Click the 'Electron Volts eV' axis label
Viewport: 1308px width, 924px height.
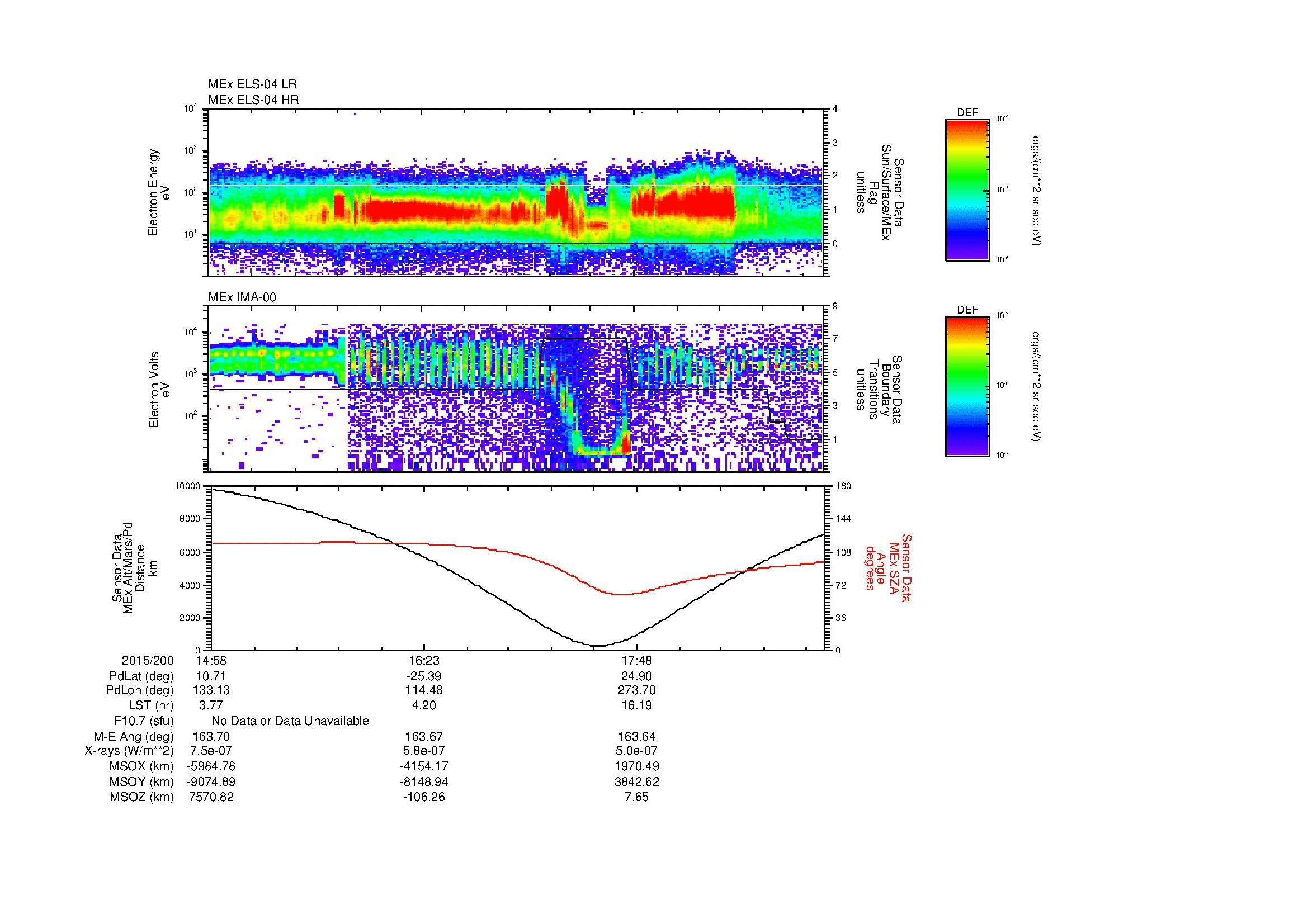[x=159, y=390]
